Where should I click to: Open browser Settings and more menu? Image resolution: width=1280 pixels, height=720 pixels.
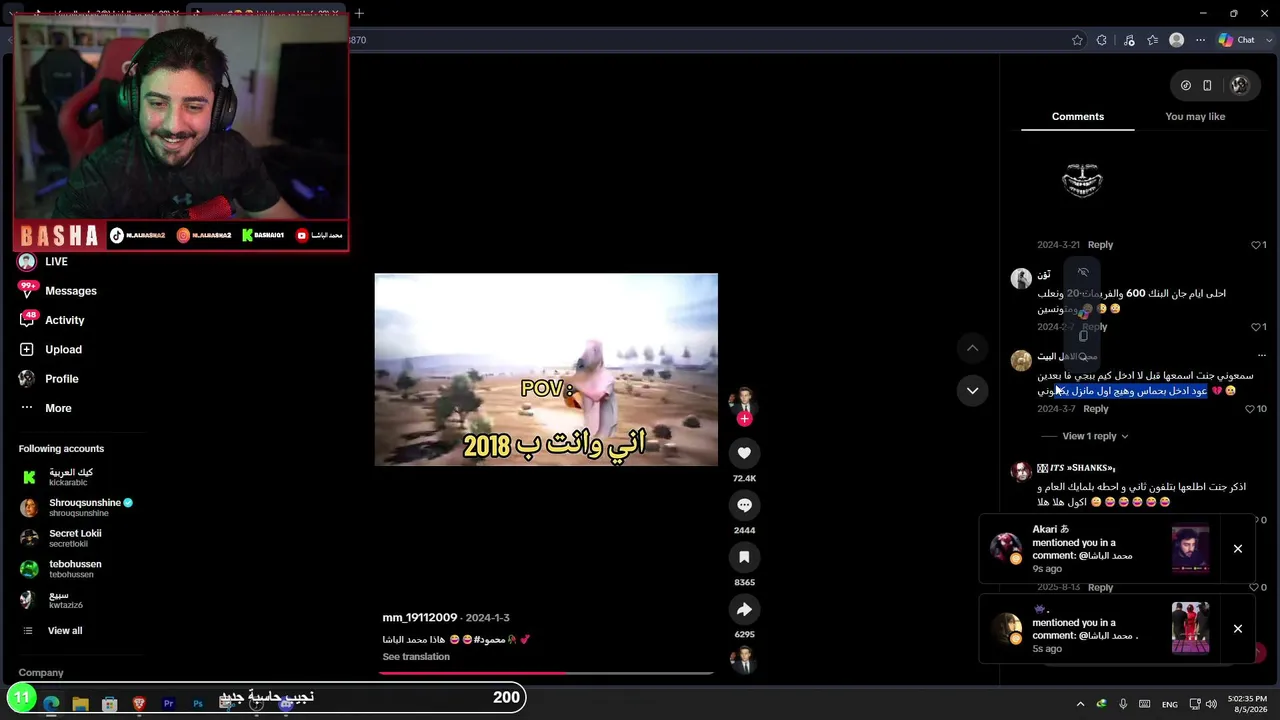pos(1201,40)
